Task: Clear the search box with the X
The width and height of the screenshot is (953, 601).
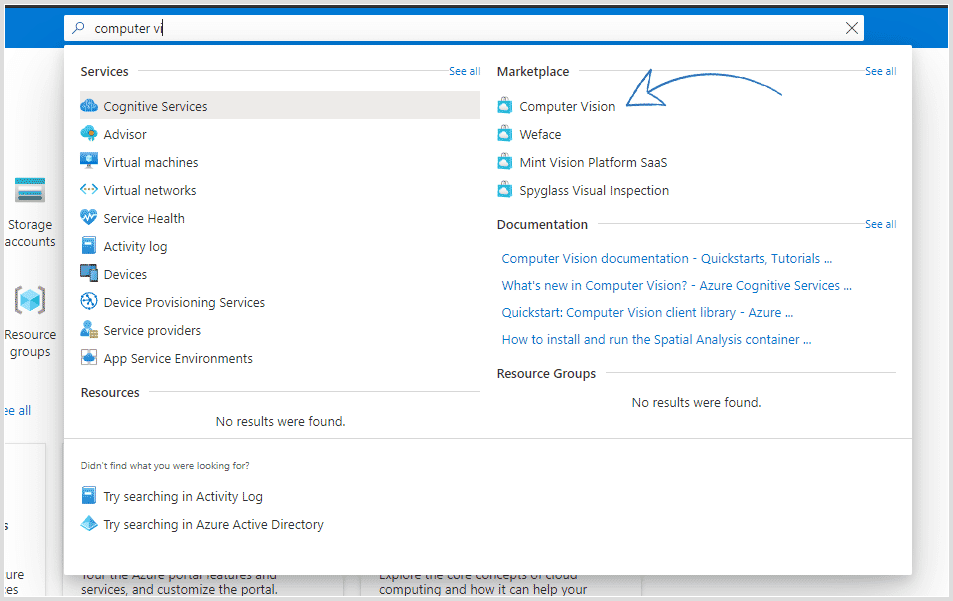Action: tap(852, 28)
